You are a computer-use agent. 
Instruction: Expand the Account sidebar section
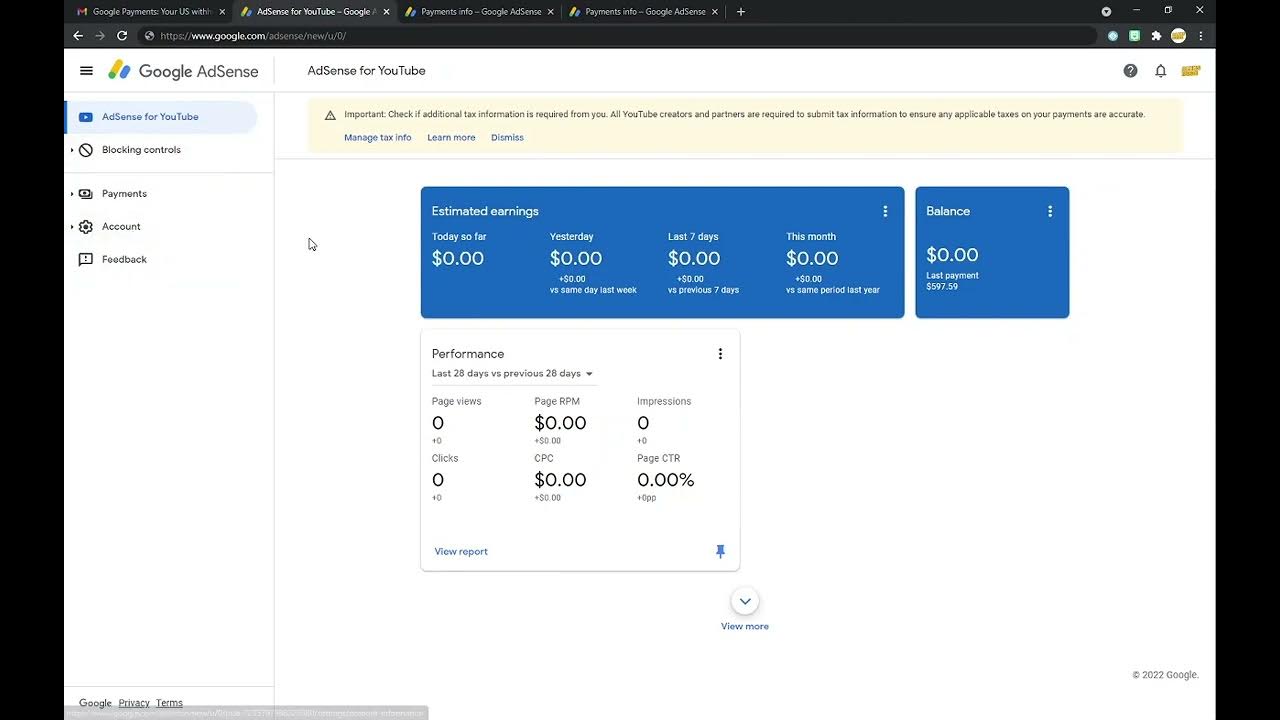(72, 227)
